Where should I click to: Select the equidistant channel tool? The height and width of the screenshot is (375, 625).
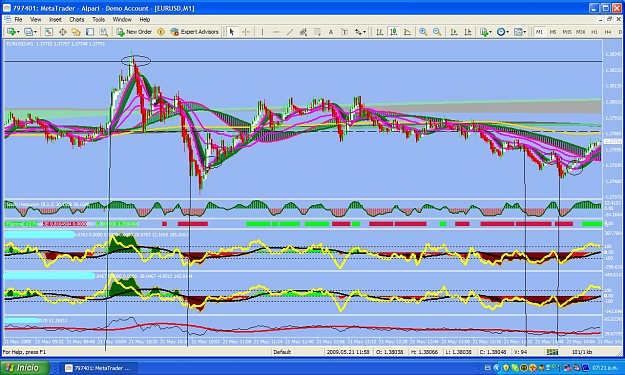point(303,32)
